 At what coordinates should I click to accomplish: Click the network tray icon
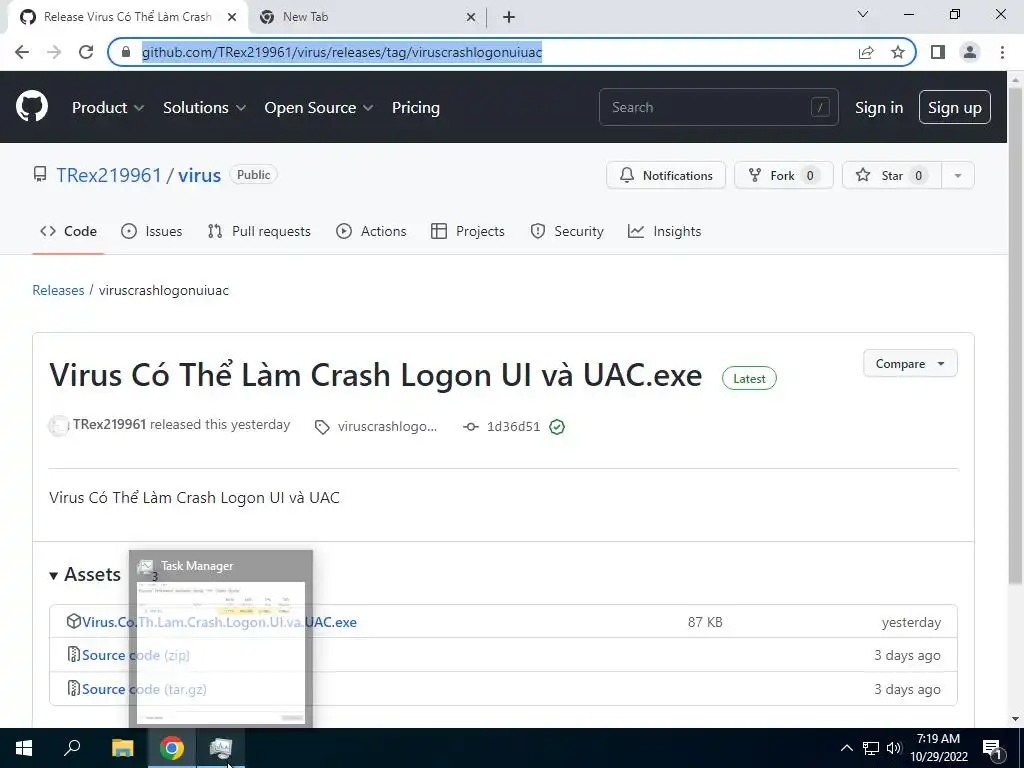(871, 748)
